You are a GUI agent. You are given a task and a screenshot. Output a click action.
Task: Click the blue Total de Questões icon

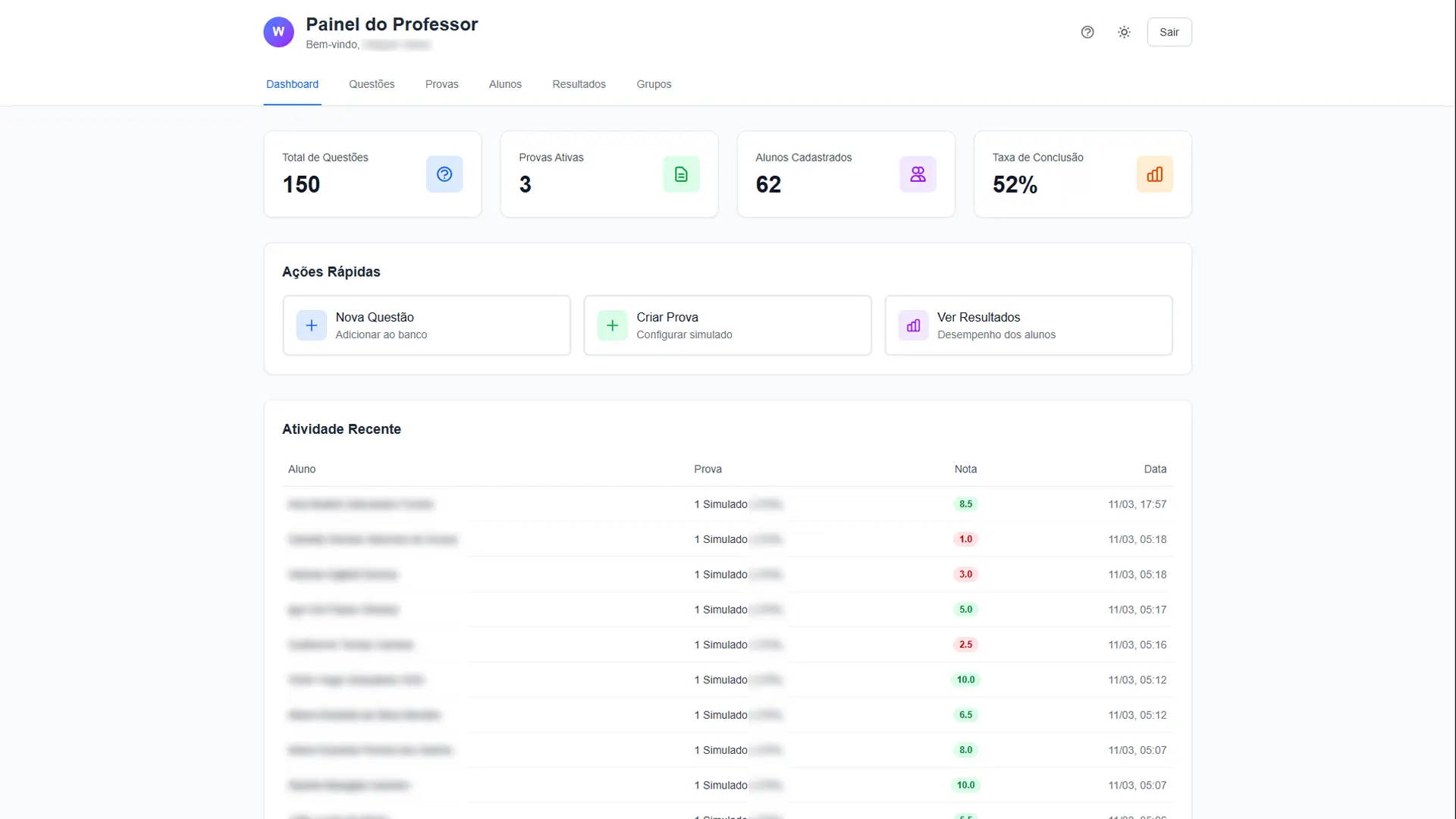pyautogui.click(x=444, y=174)
